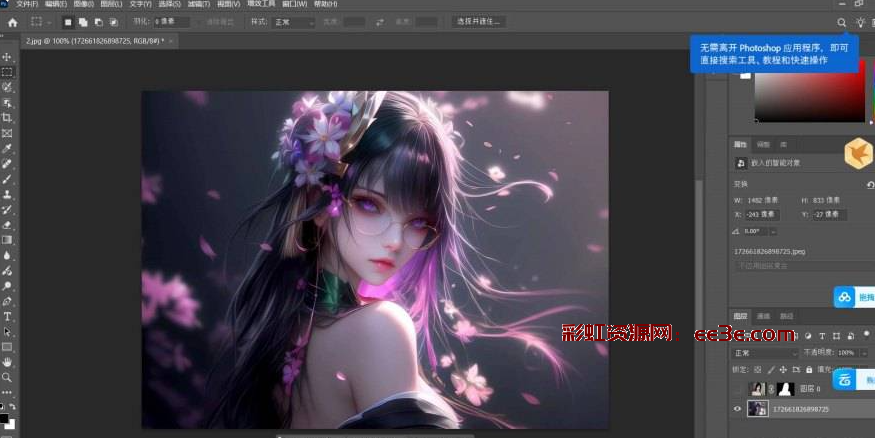Select the Crop tool
Viewport: 875px width, 438px height.
click(x=7, y=117)
